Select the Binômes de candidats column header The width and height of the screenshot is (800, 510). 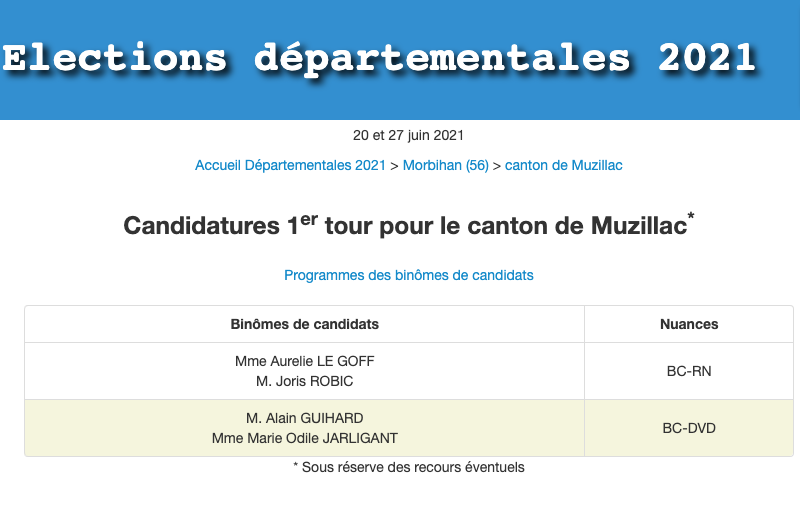coord(305,324)
